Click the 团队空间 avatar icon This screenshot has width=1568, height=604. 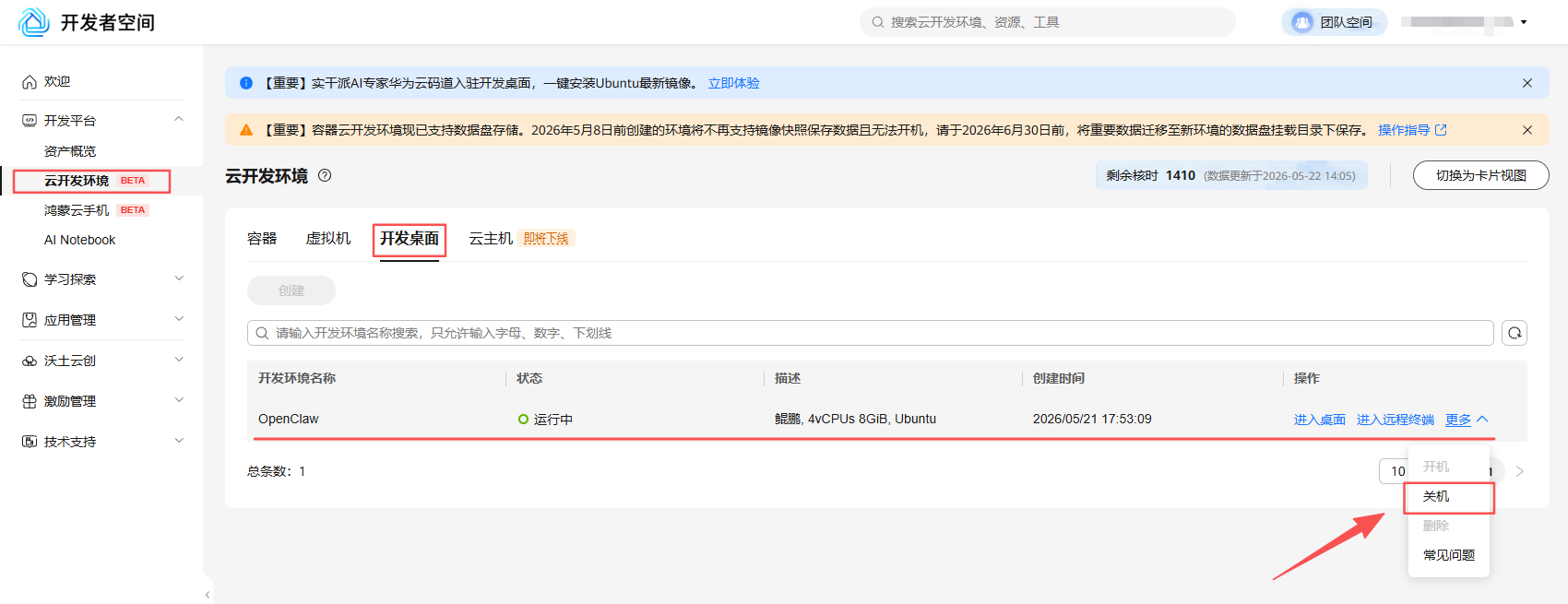pos(1302,22)
